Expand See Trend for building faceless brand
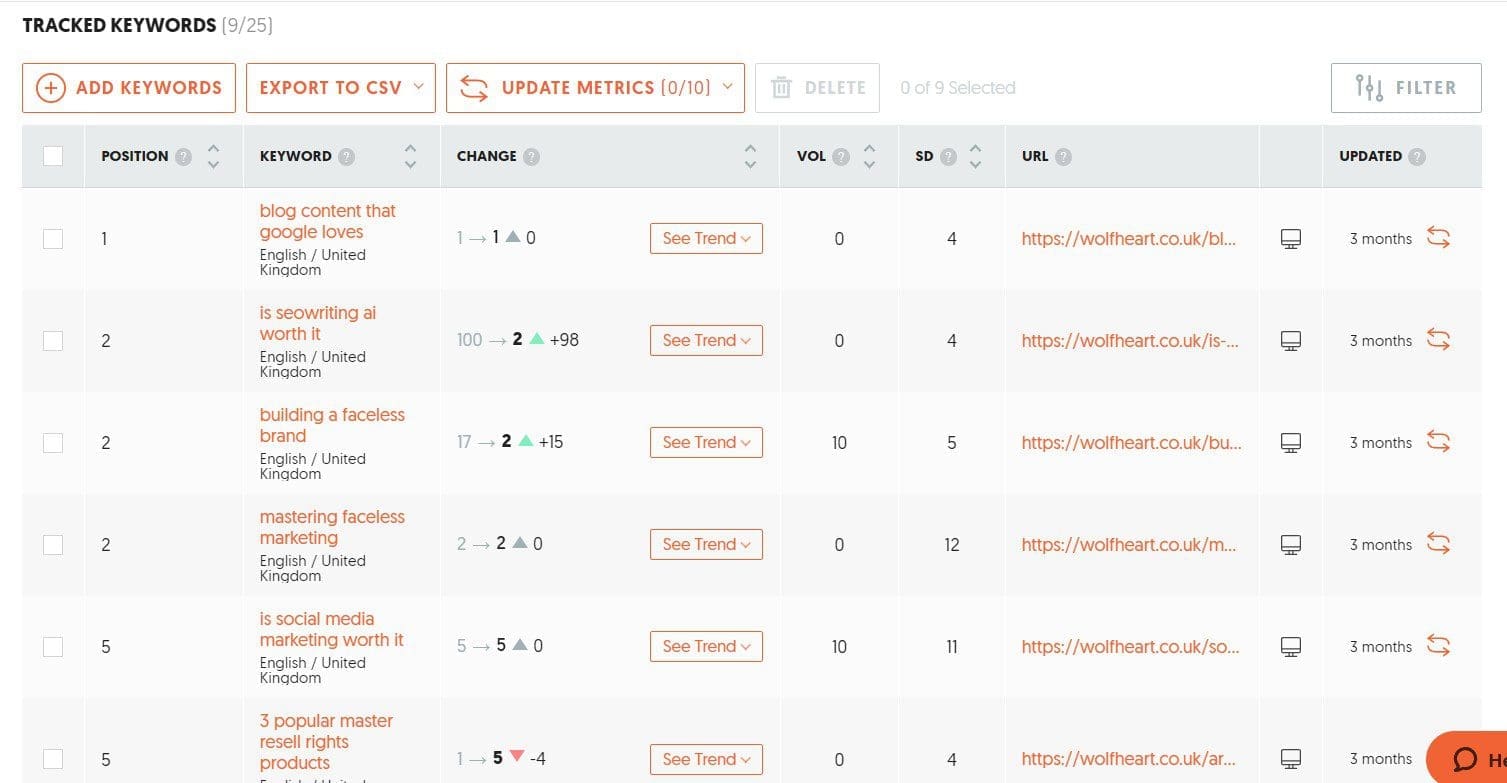 tap(706, 442)
